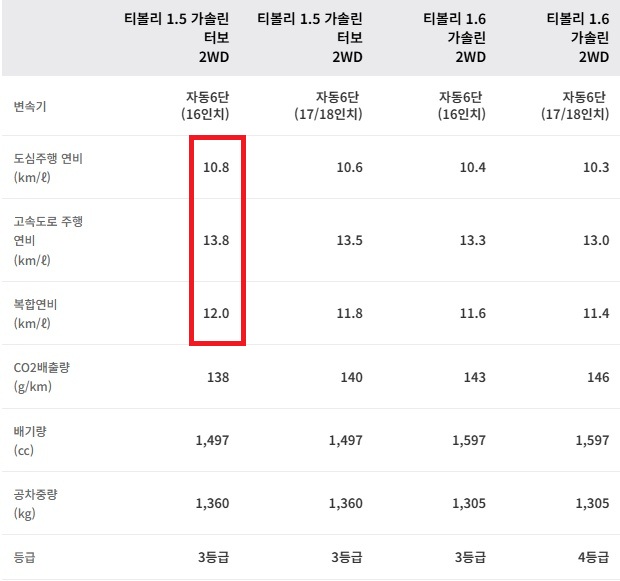This screenshot has width=620, height=581.
Task: Click the CO2 emission value 140
Action: coord(352,377)
